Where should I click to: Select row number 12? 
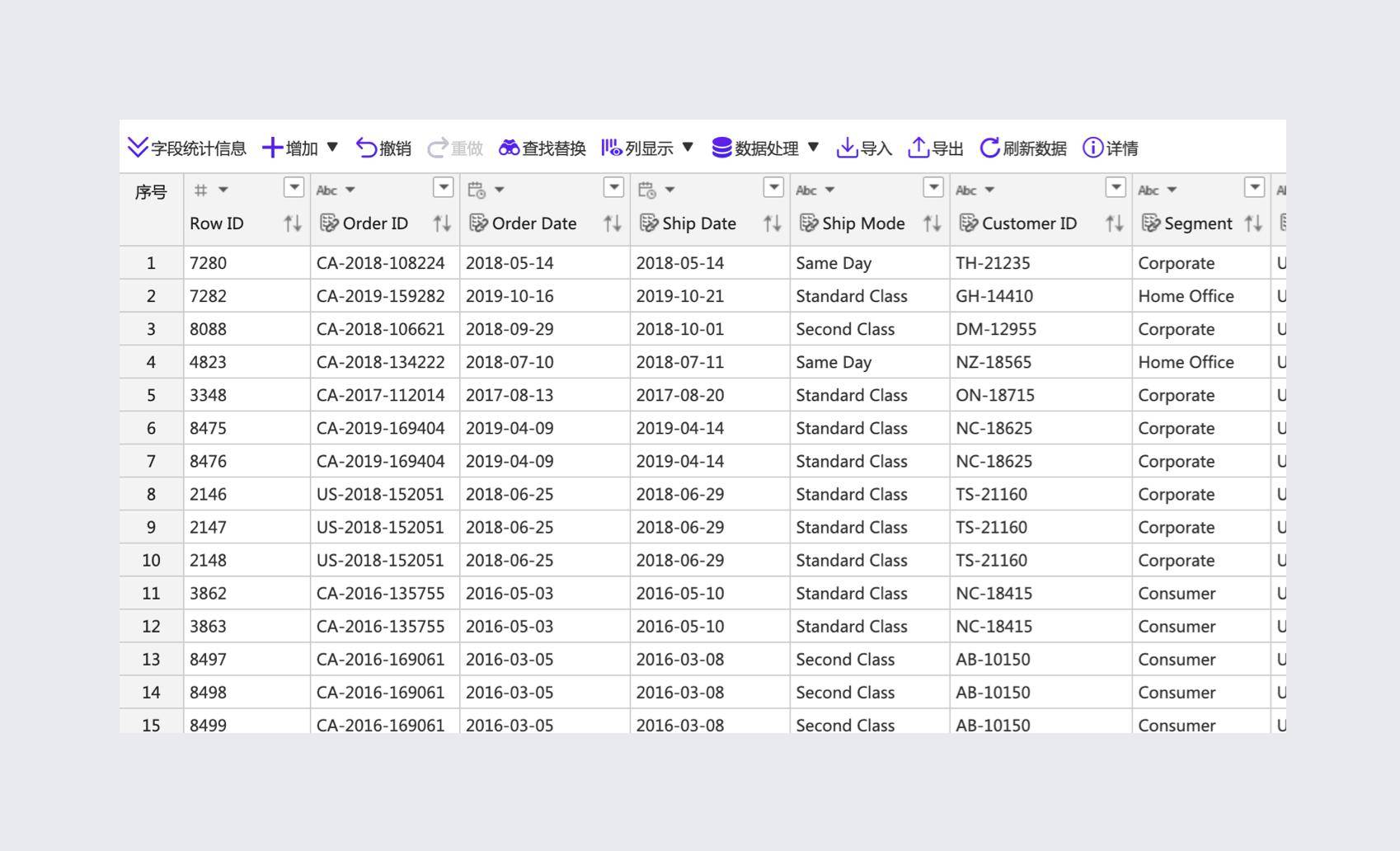tap(152, 626)
